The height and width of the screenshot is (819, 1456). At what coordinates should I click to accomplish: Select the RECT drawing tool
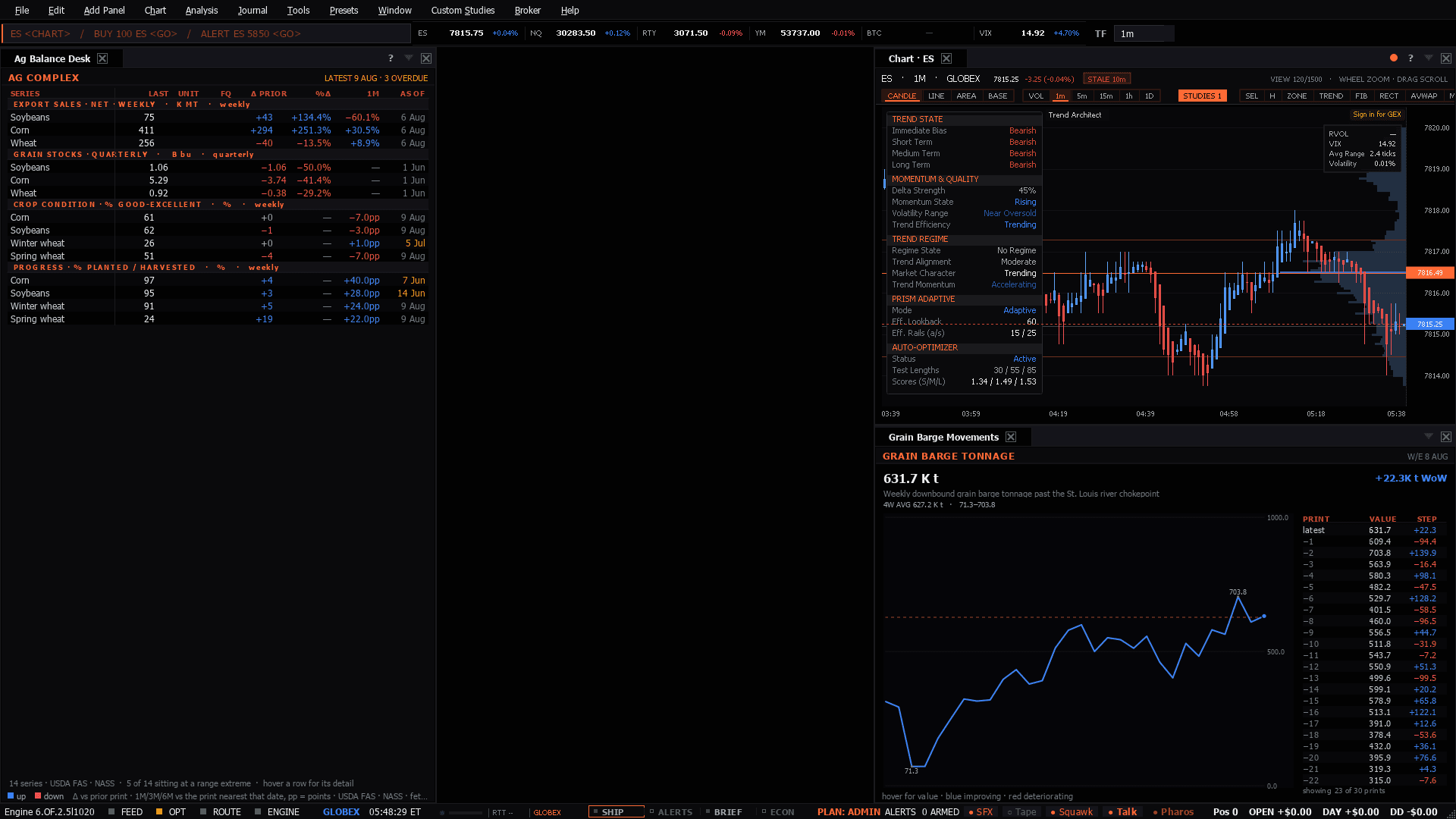tap(1389, 96)
